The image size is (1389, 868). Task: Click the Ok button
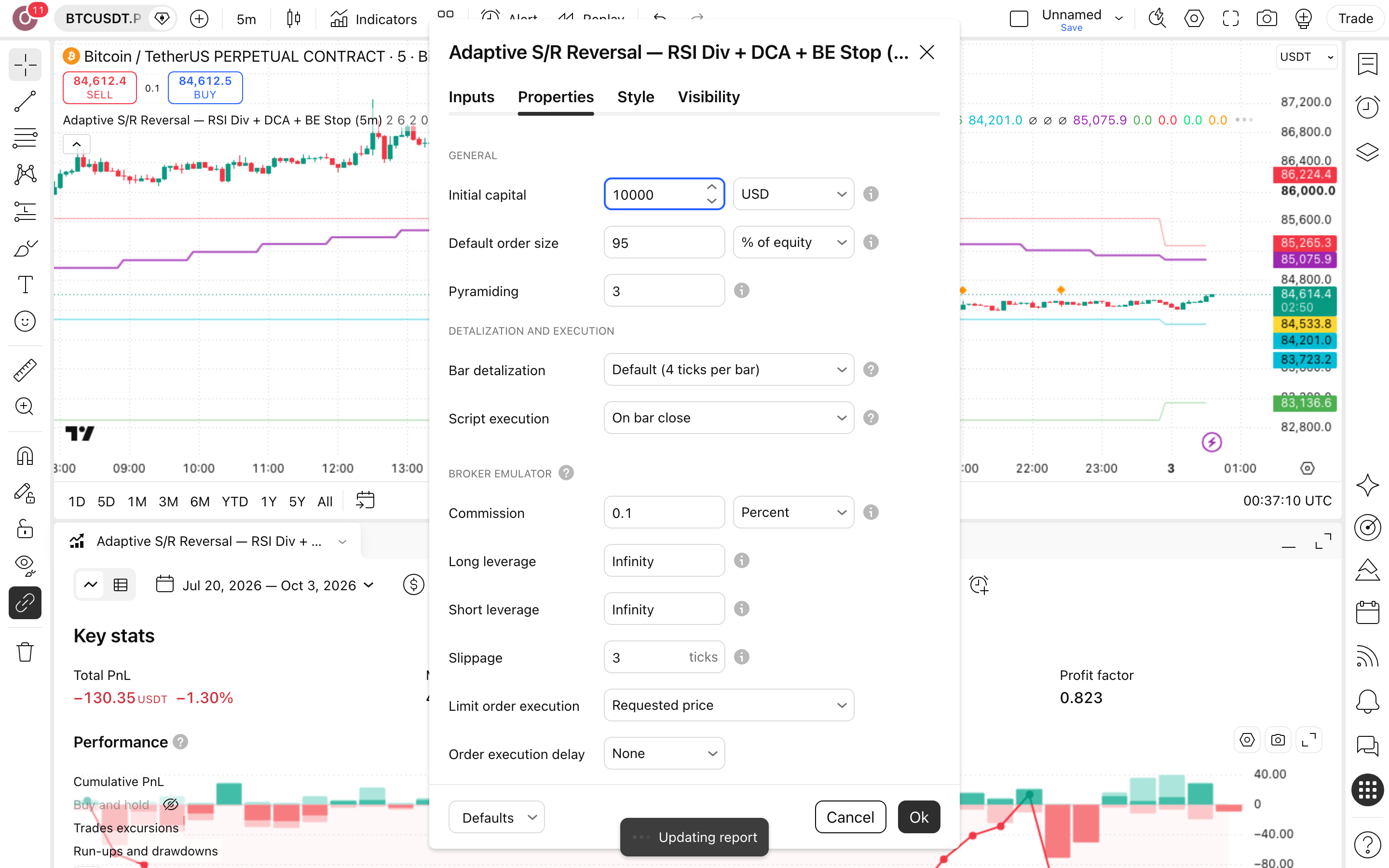918,816
